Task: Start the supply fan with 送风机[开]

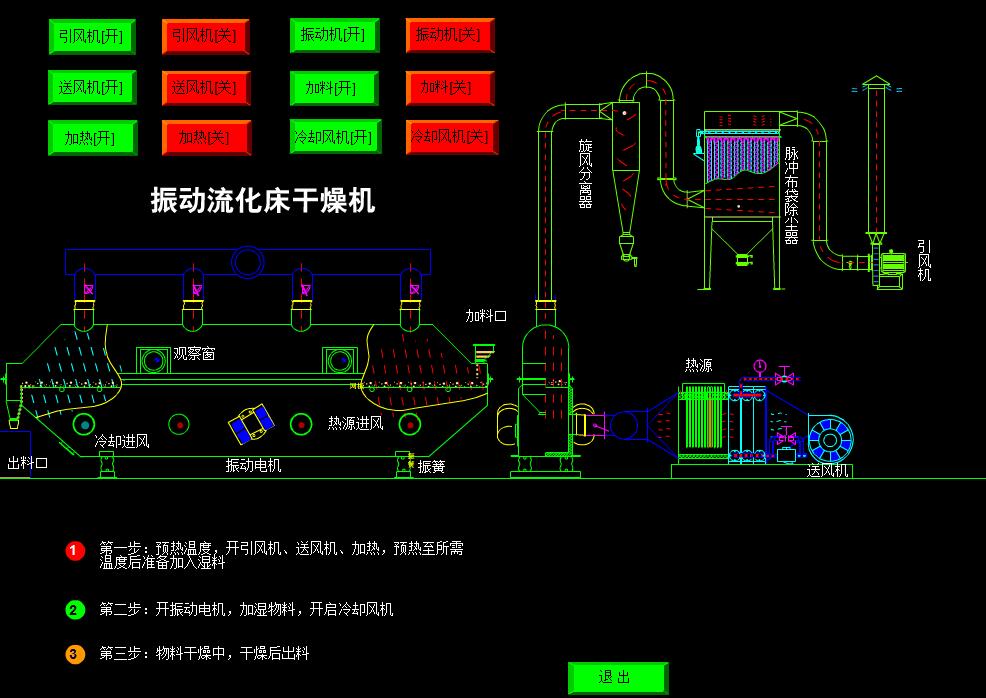Action: pos(92,87)
